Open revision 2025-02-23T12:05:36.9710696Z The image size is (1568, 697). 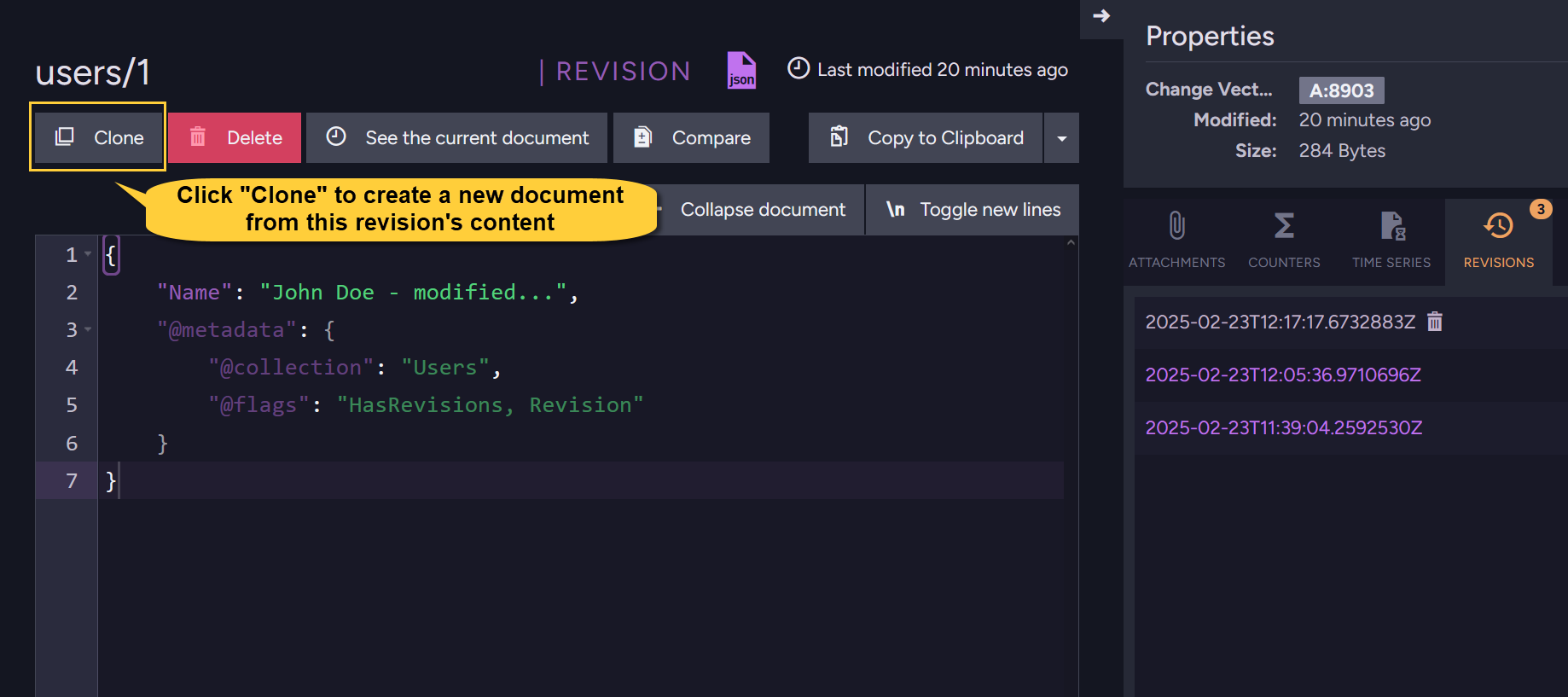click(1283, 375)
